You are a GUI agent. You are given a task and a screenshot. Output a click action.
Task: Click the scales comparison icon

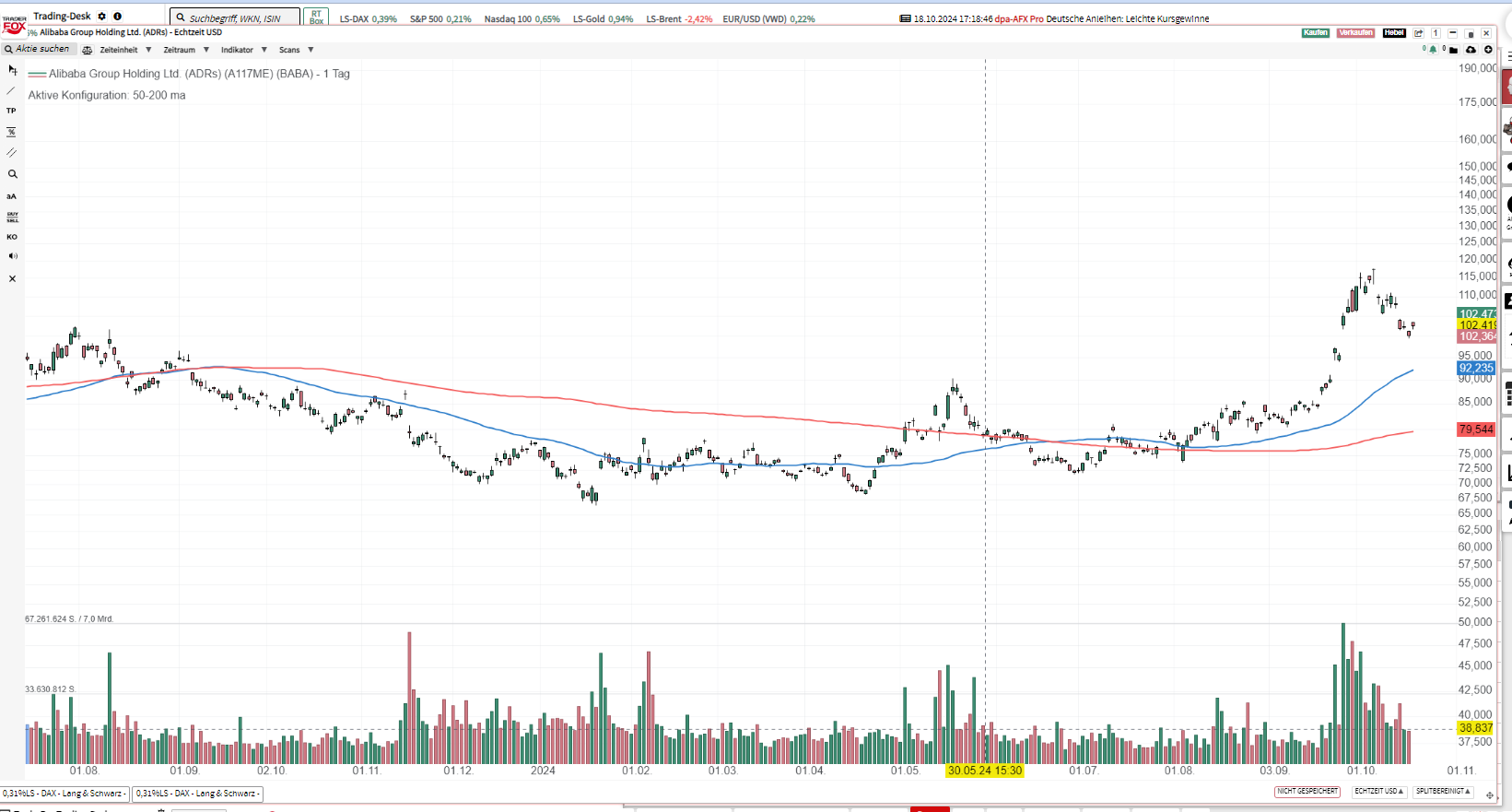[88, 50]
